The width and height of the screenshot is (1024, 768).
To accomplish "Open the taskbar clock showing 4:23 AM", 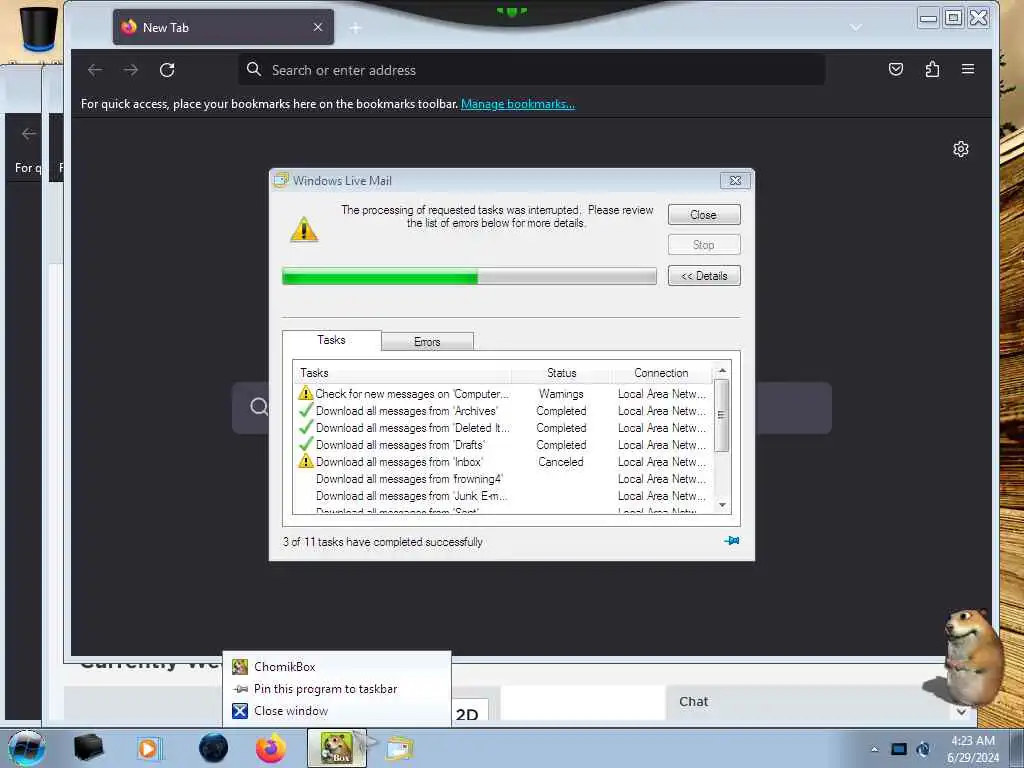I will (x=973, y=749).
